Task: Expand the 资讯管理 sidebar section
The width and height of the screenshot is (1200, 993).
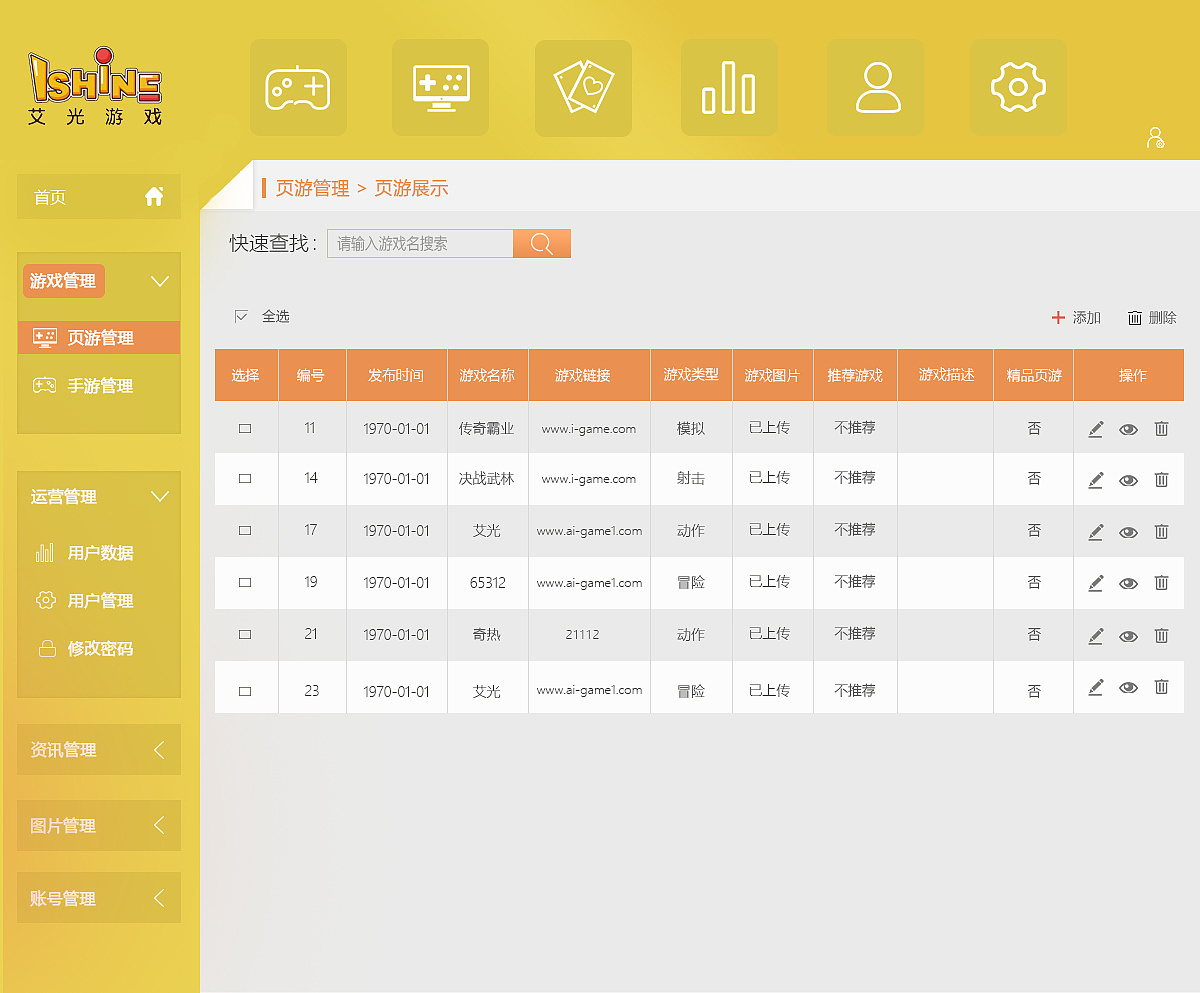Action: point(98,750)
